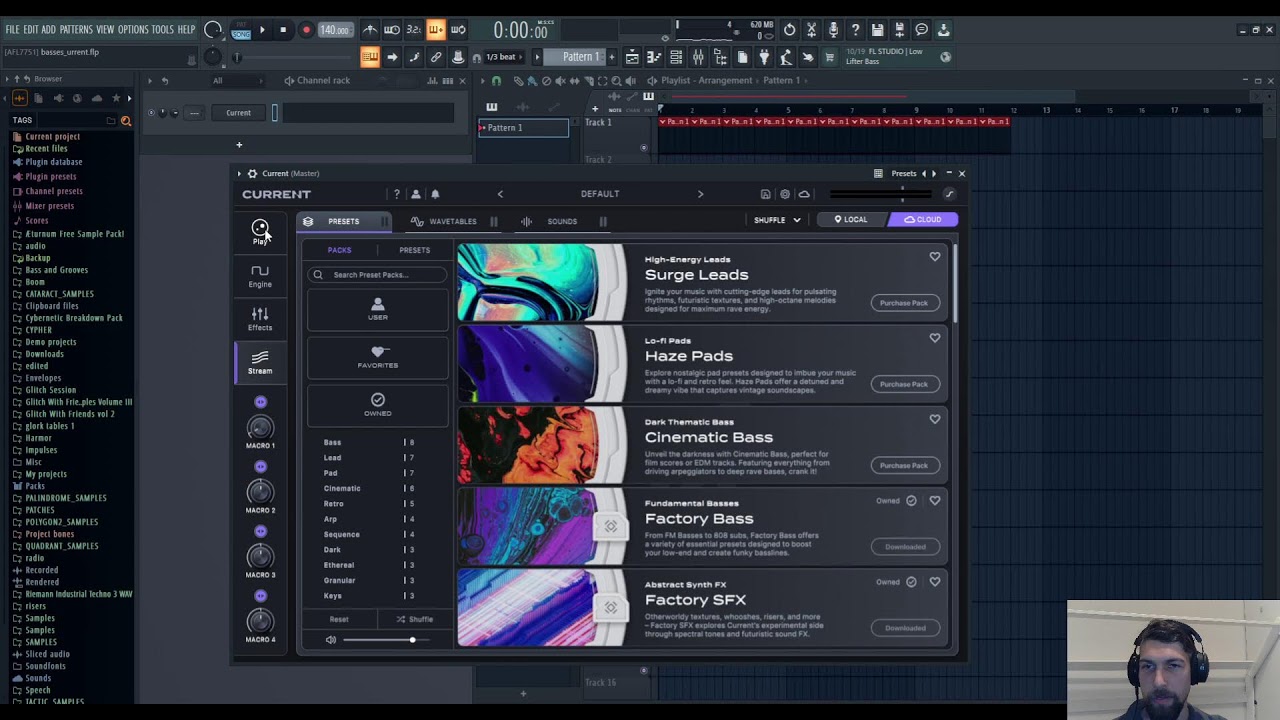The height and width of the screenshot is (720, 1280).
Task: Click the user account icon in Current
Action: [x=416, y=194]
